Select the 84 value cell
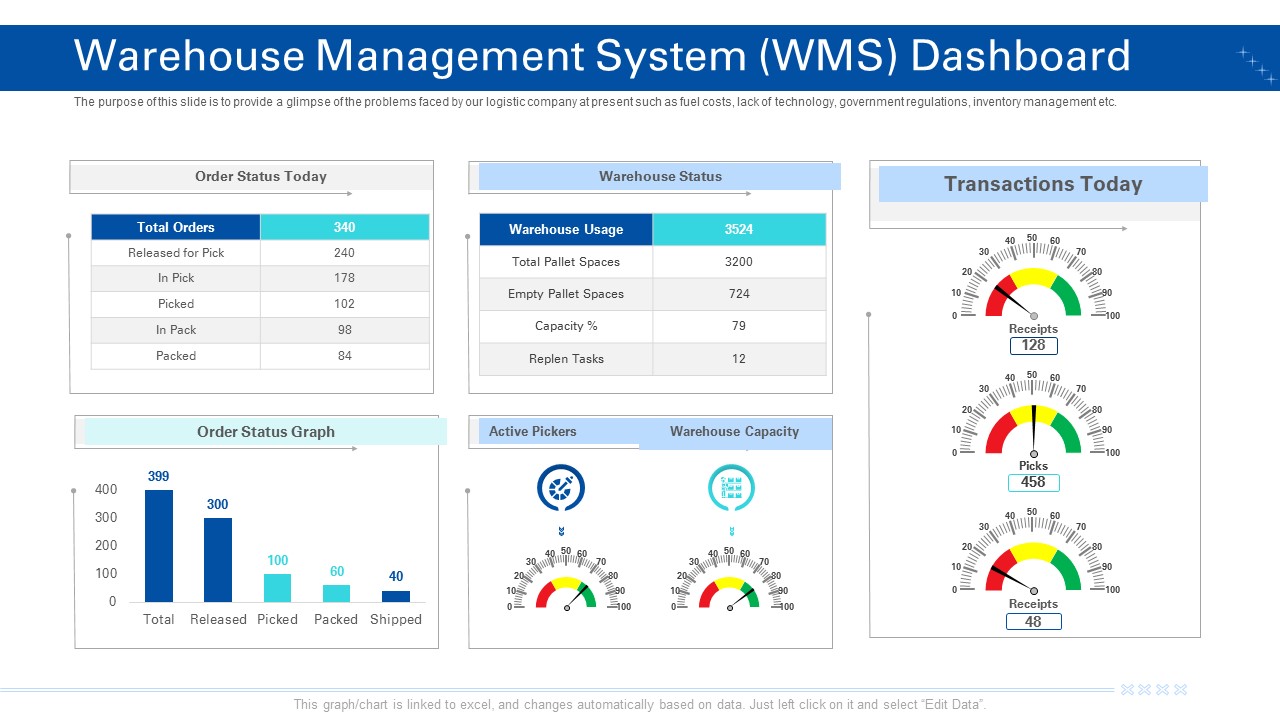1280x720 pixels. (x=345, y=356)
